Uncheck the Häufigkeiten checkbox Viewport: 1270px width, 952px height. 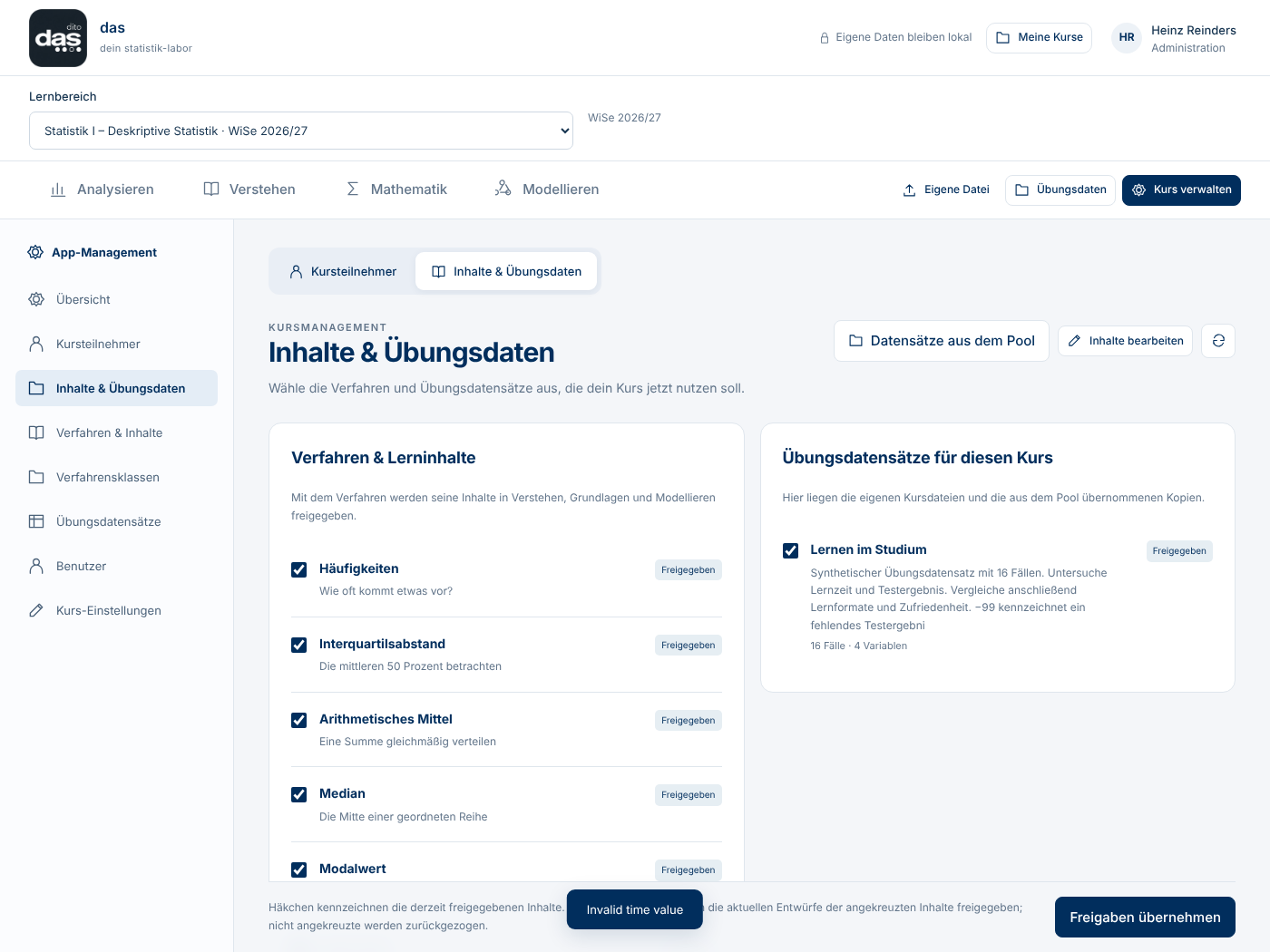[x=298, y=569]
